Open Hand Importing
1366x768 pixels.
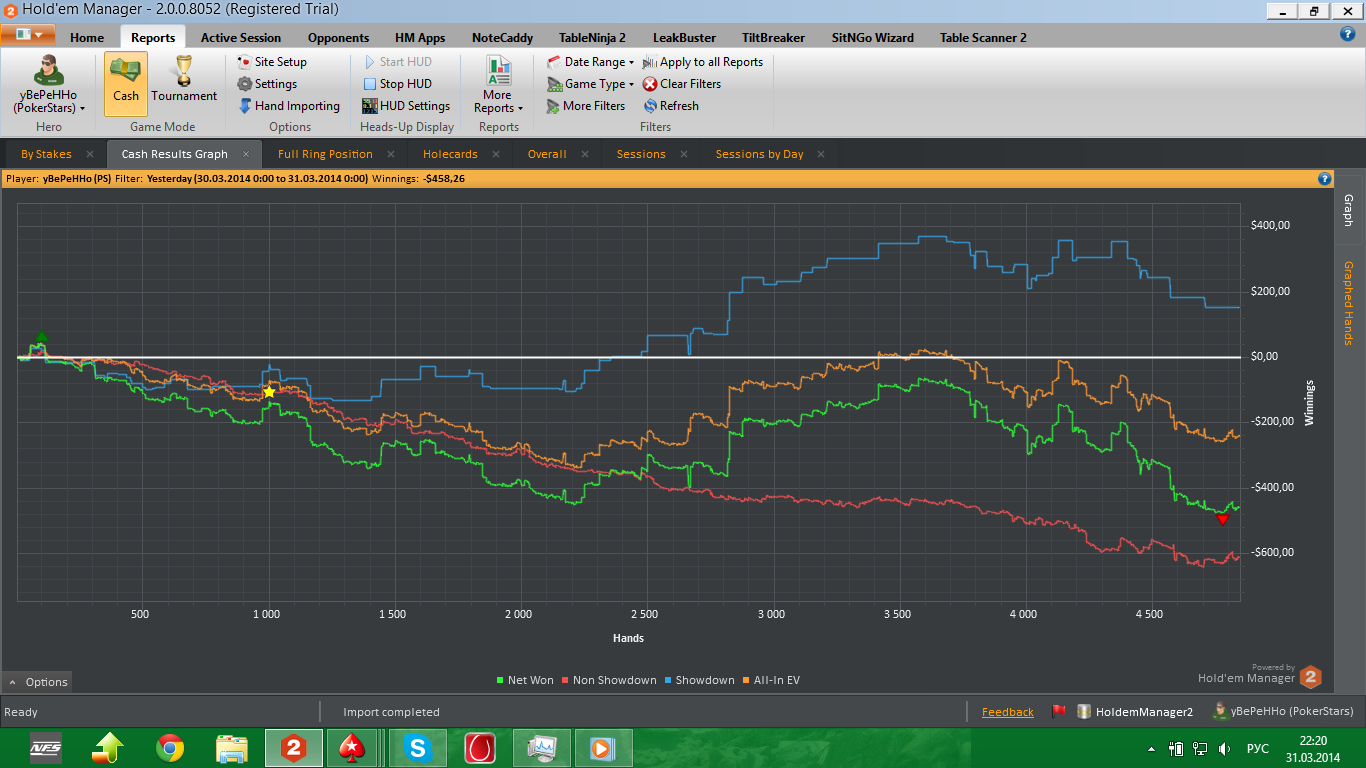point(289,106)
